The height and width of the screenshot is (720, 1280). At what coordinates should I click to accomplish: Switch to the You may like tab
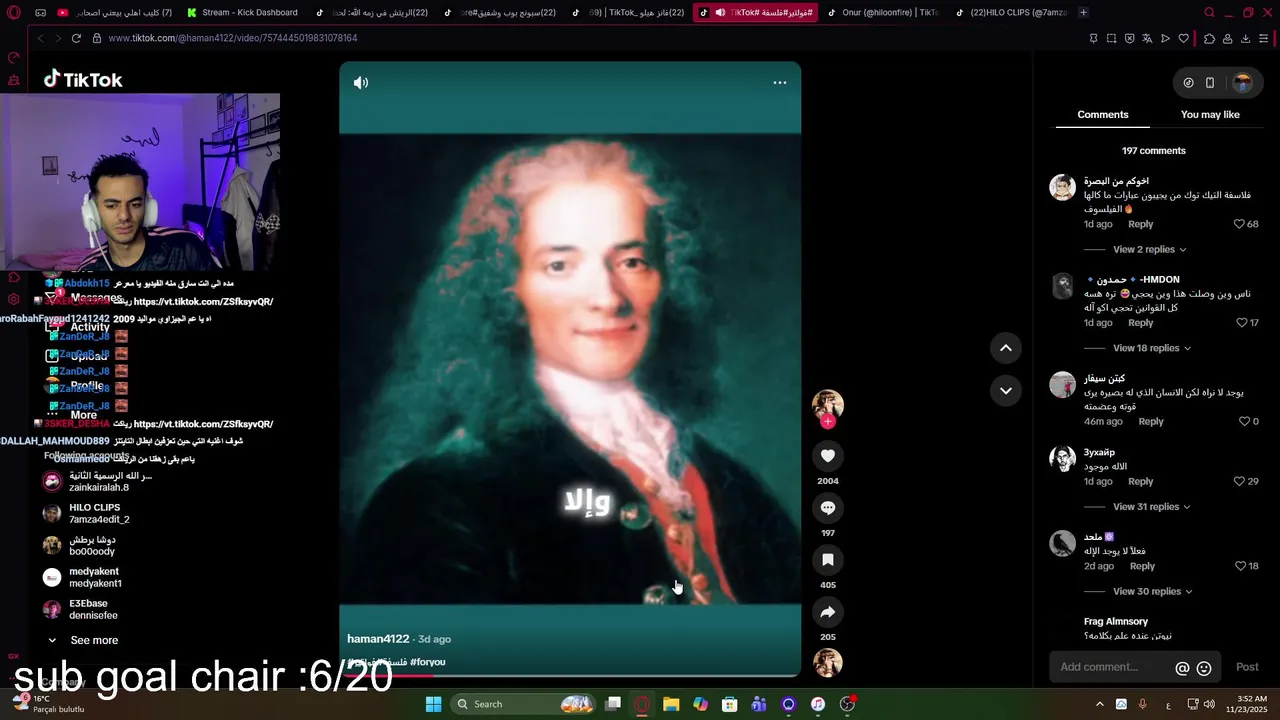[1210, 115]
